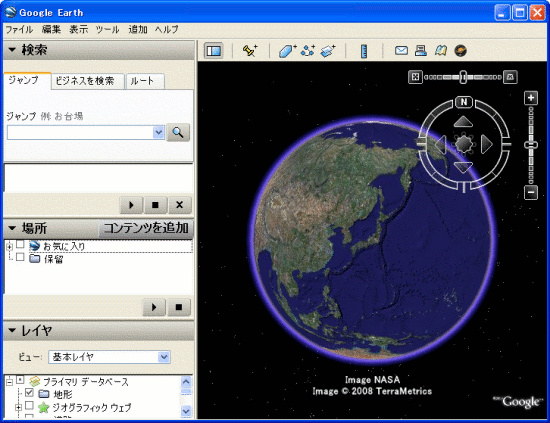This screenshot has height=423, width=550.
Task: Collapse the 検索 panel
Action: [x=12, y=49]
